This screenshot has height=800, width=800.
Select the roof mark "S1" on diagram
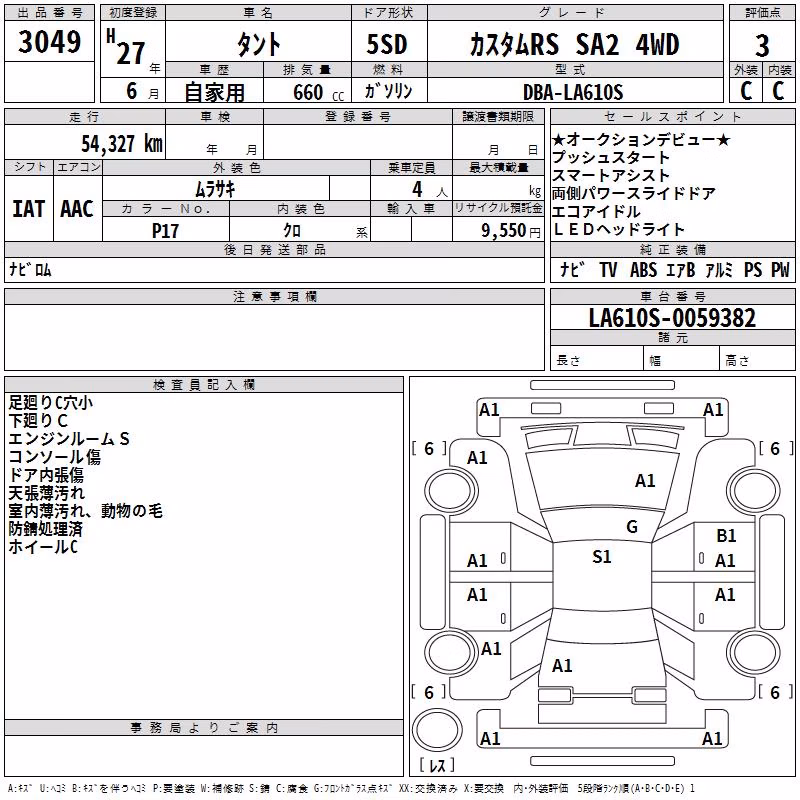coord(602,557)
